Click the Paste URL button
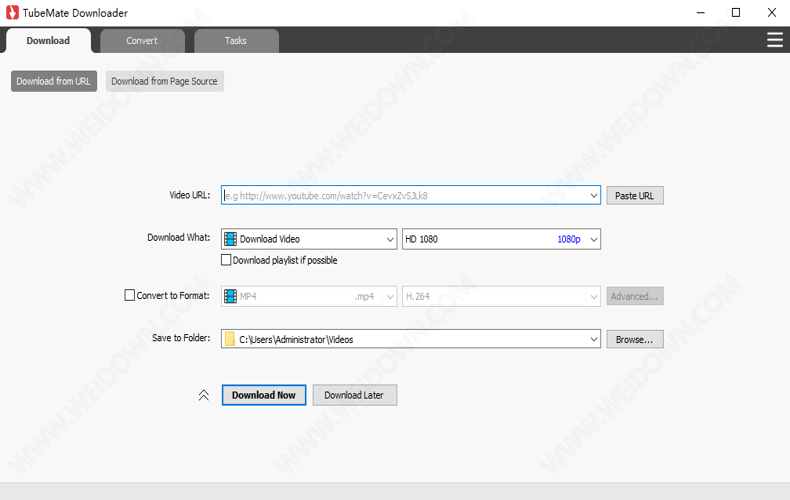Screen dimensions: 790x500 (635, 196)
